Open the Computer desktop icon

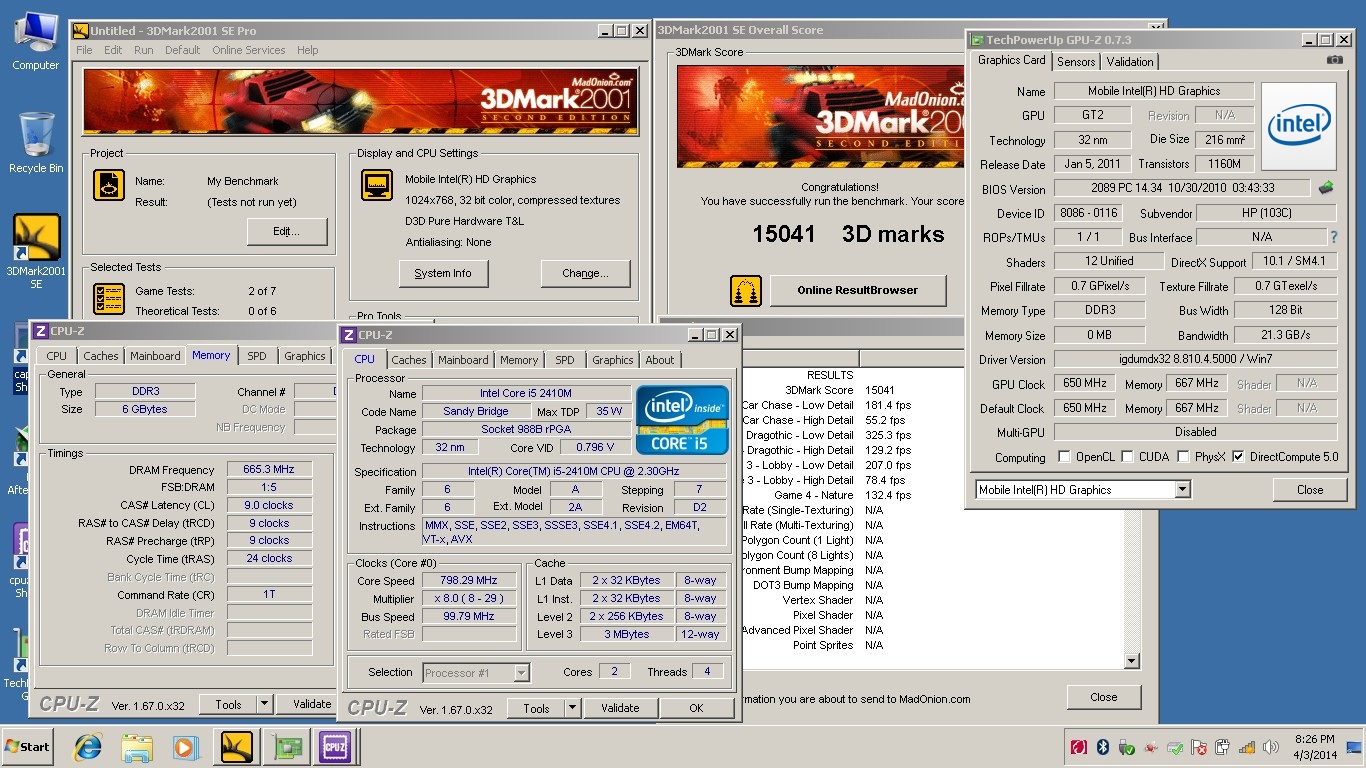36,41
